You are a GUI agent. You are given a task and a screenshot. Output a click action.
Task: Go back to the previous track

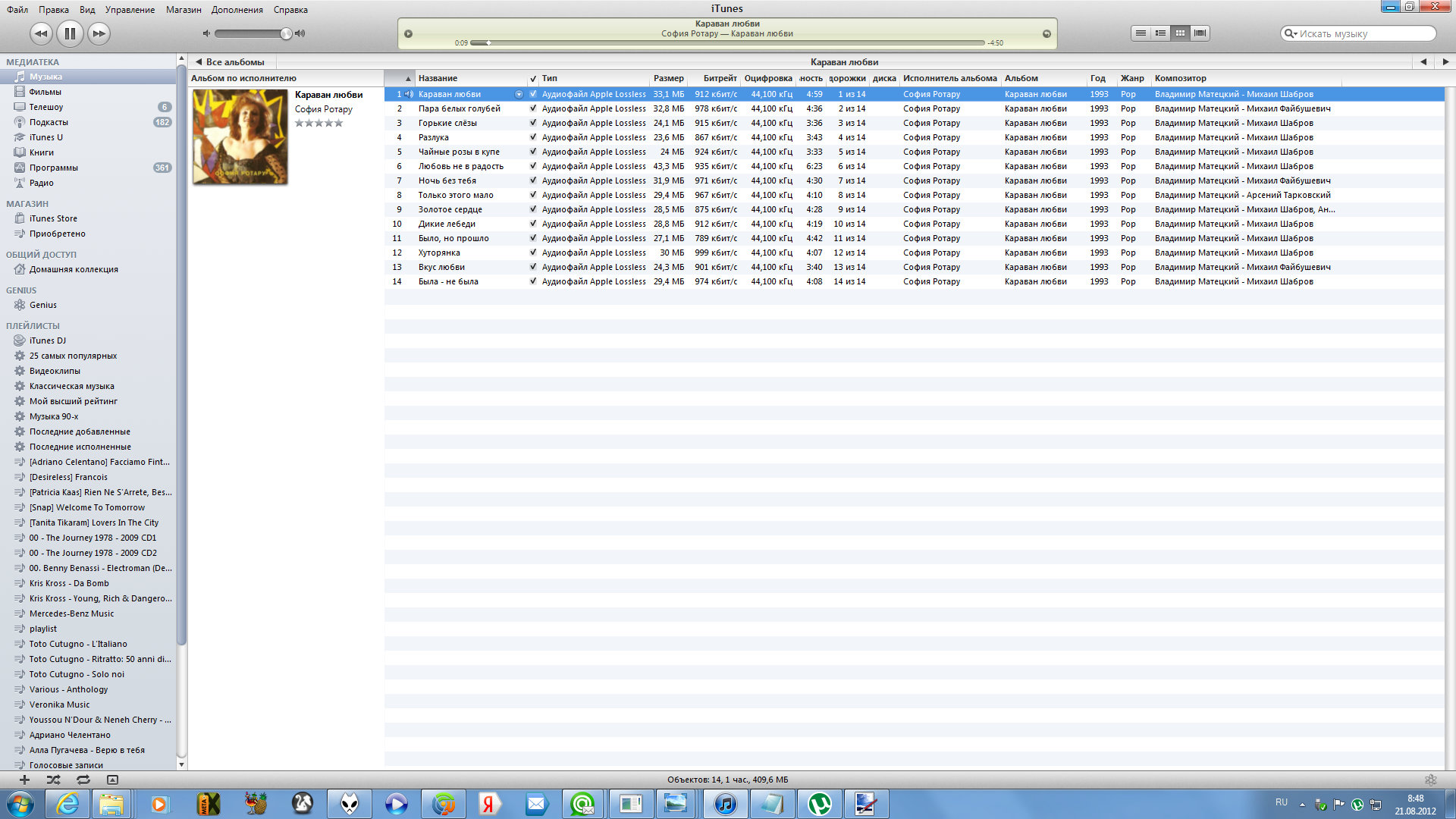(x=41, y=33)
